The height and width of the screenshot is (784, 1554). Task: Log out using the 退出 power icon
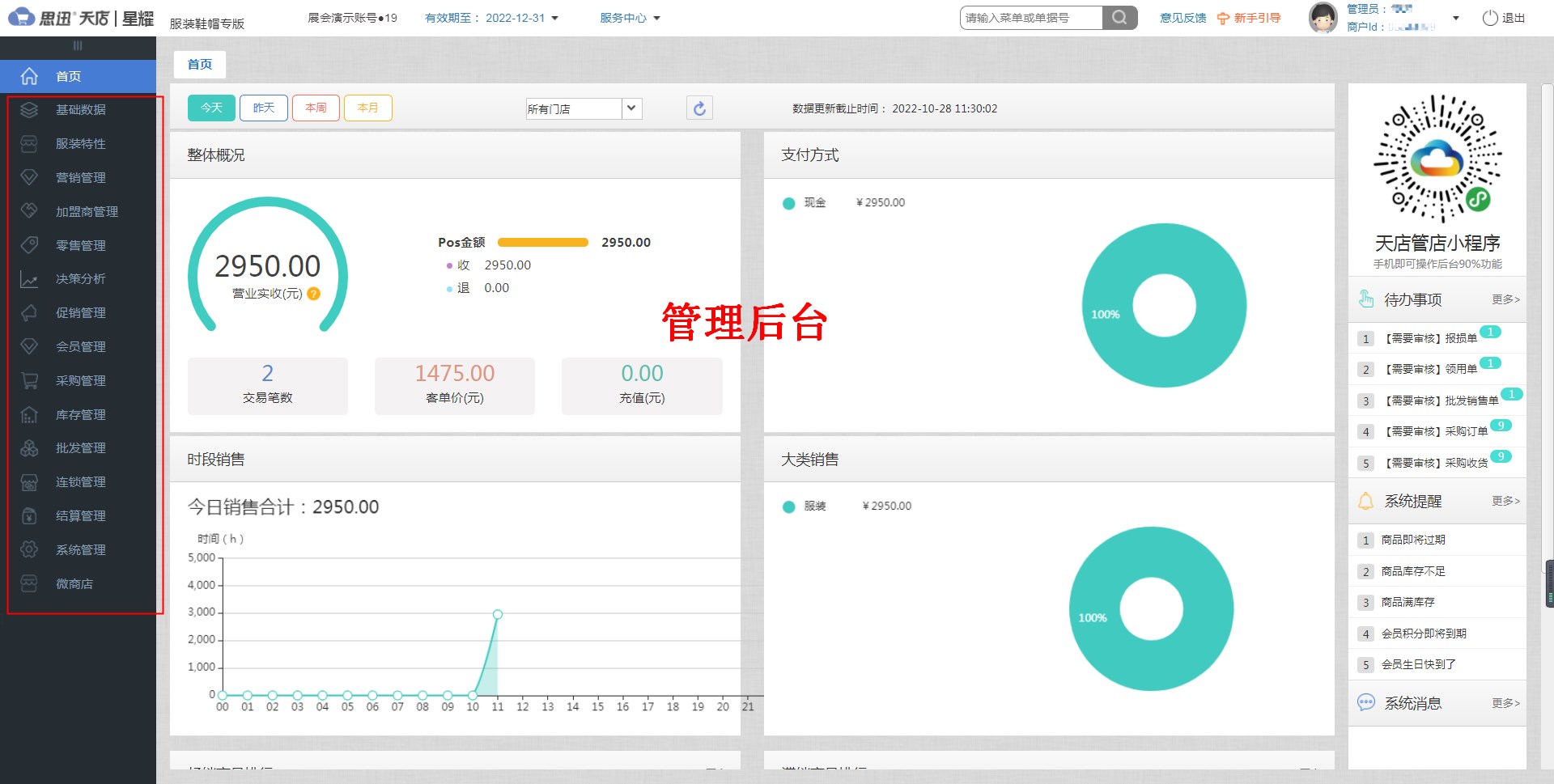pyautogui.click(x=1490, y=17)
